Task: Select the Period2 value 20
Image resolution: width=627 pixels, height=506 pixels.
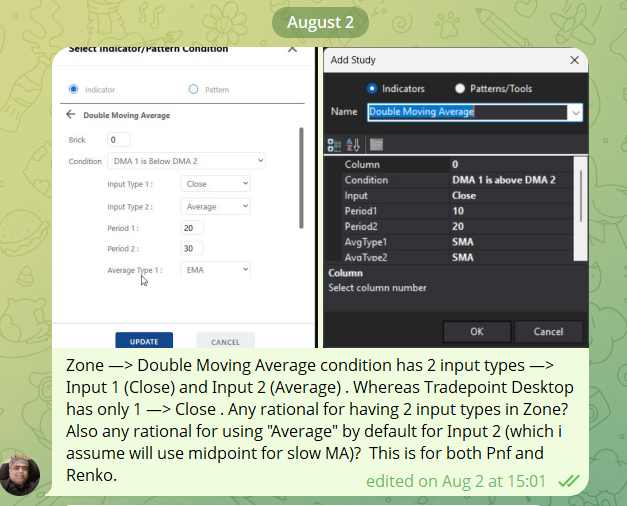Action: pyautogui.click(x=511, y=226)
